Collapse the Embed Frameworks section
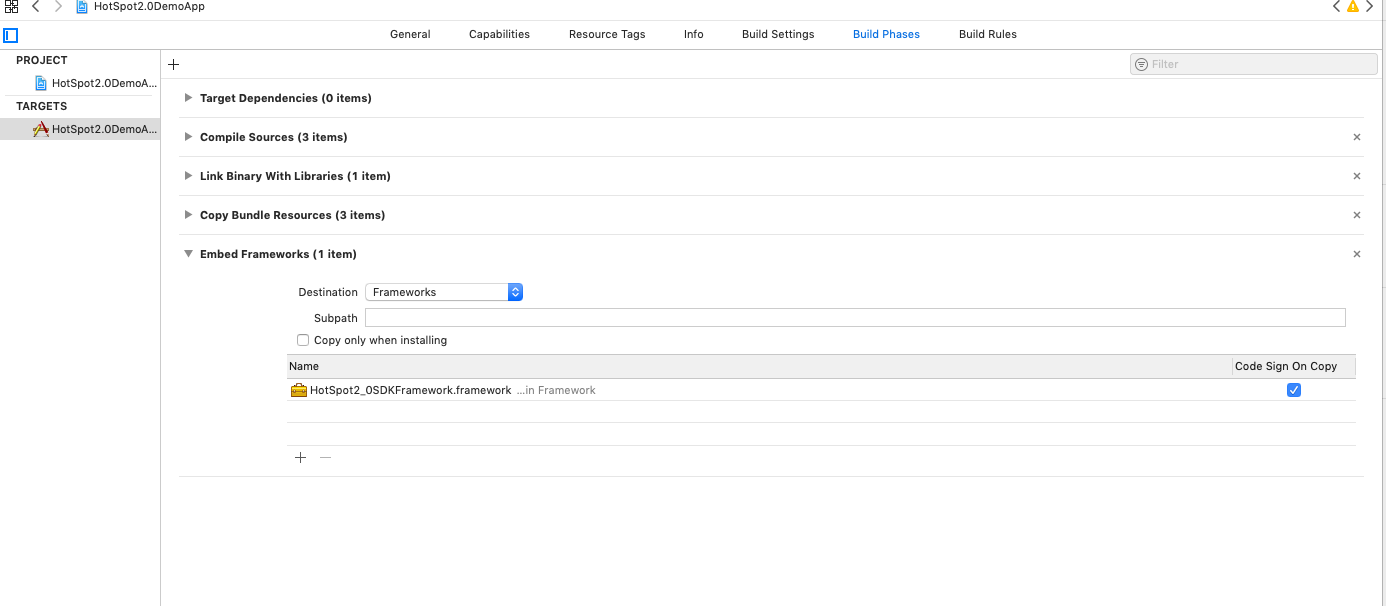The width and height of the screenshot is (1386, 606). [188, 254]
